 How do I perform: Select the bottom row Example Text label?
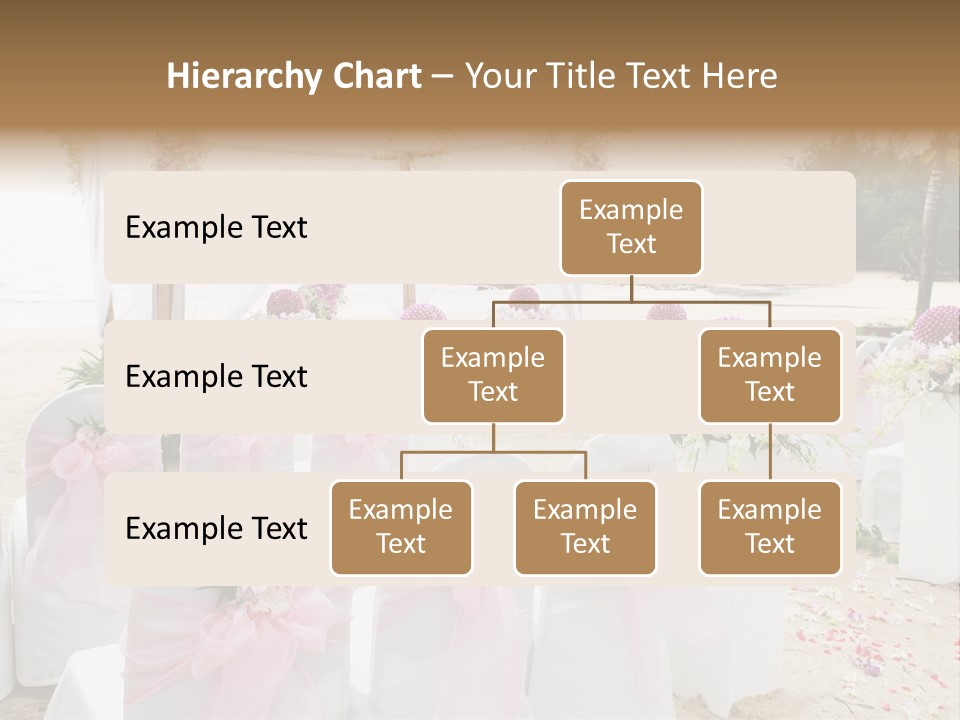coord(215,528)
